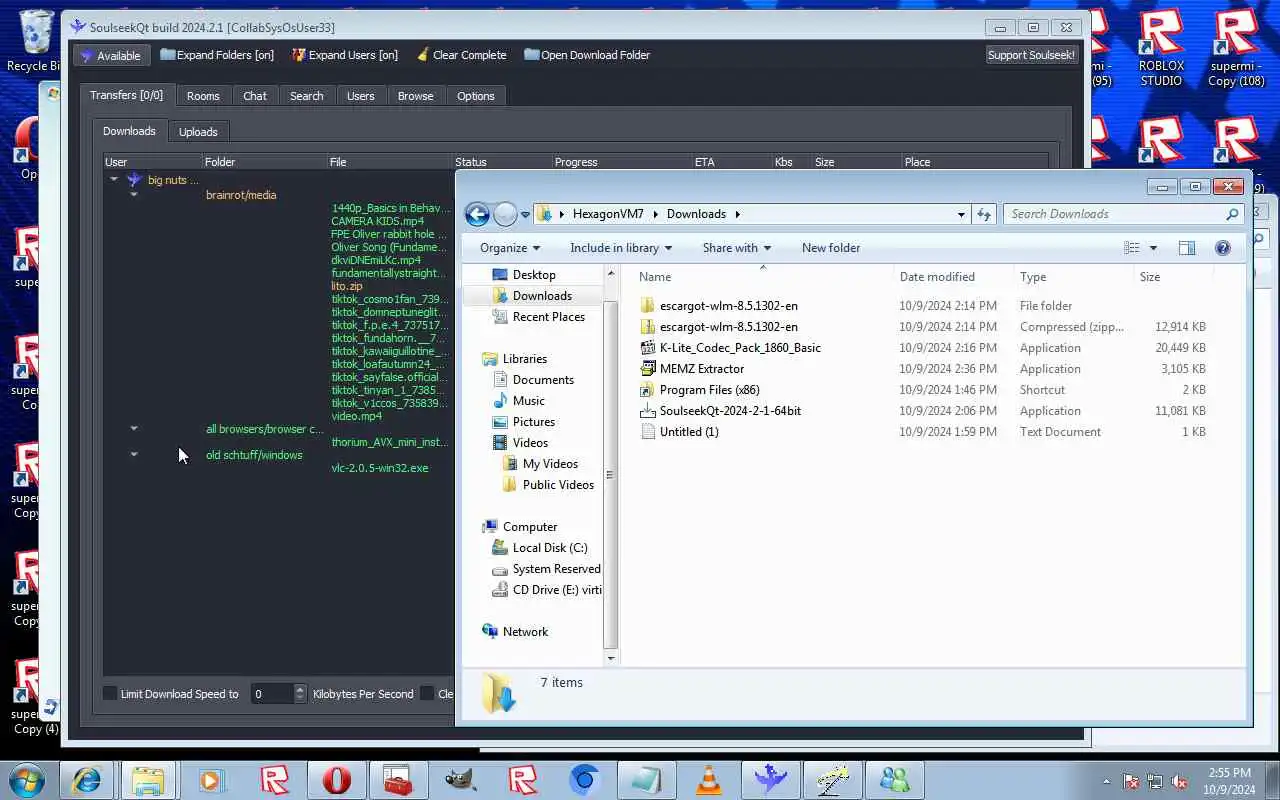The height and width of the screenshot is (800, 1280).
Task: Toggle the Available status button
Action: (111, 55)
